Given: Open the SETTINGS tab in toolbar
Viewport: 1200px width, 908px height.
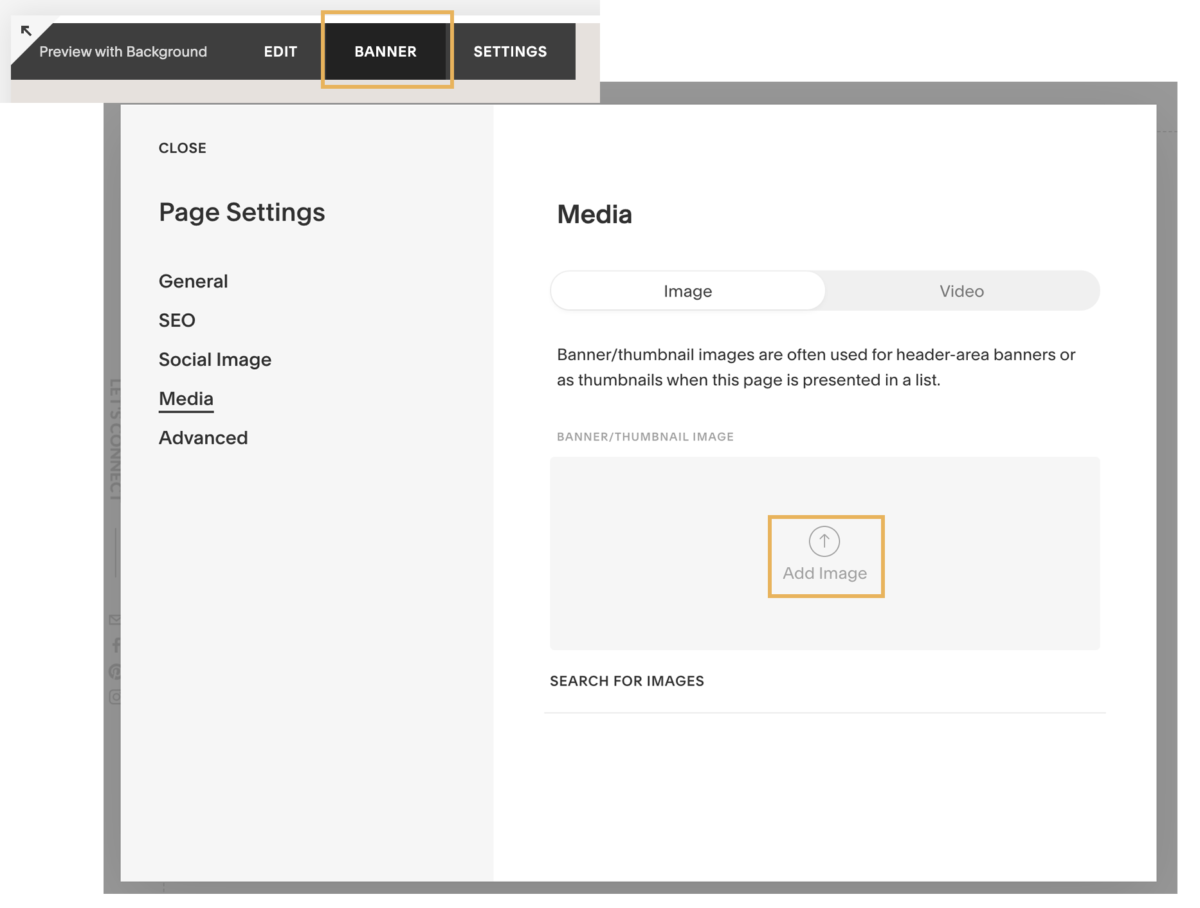Looking at the screenshot, I should pyautogui.click(x=510, y=51).
